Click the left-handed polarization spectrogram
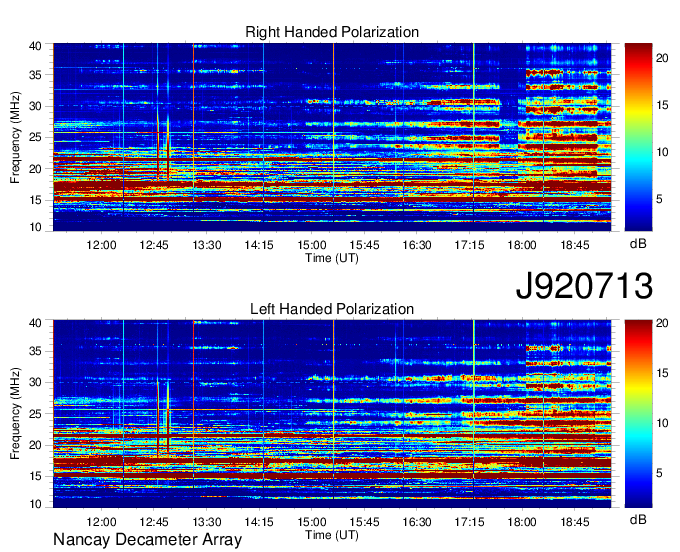This screenshot has height=552, width=680. tap(332, 414)
